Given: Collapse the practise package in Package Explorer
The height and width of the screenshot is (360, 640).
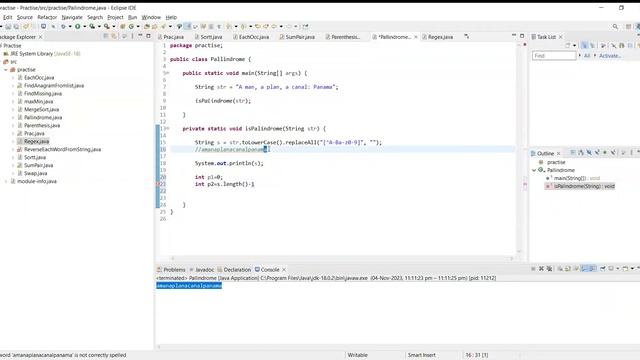Looking at the screenshot, I should coord(6,70).
